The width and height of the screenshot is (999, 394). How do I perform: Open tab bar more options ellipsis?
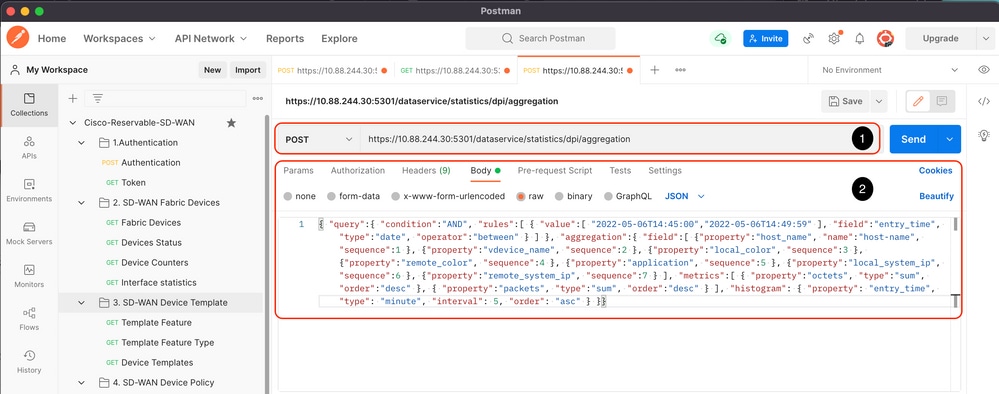click(x=680, y=69)
